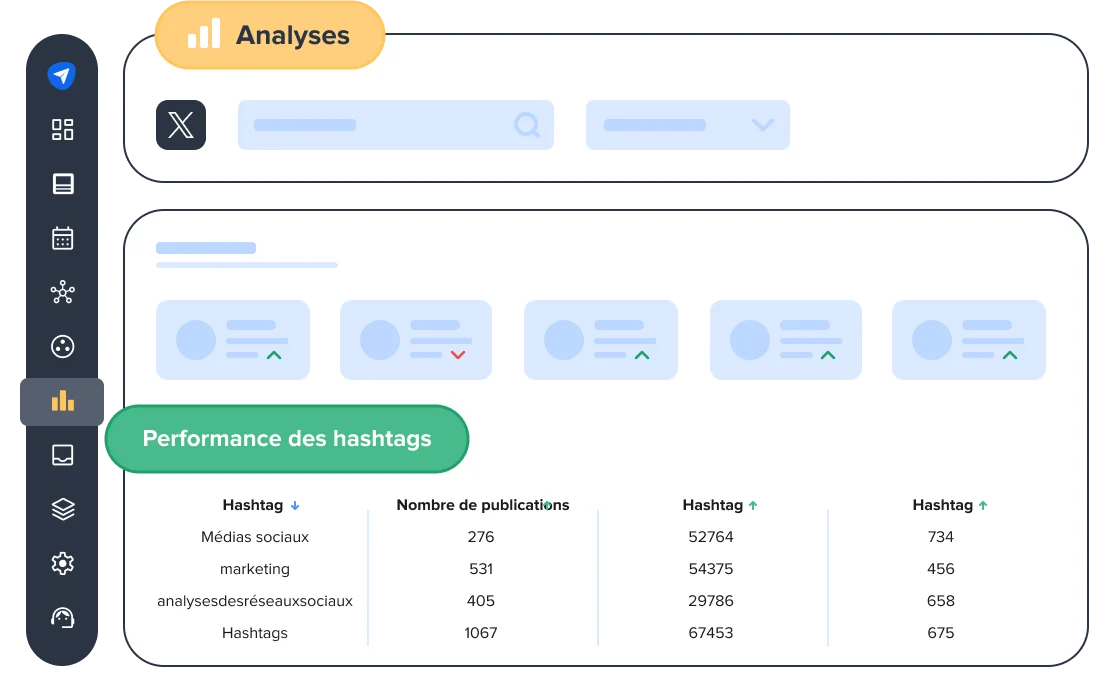Image resolution: width=1108 pixels, height=700 pixels.
Task: Click the red downward trend arrow on second card
Action: (459, 356)
